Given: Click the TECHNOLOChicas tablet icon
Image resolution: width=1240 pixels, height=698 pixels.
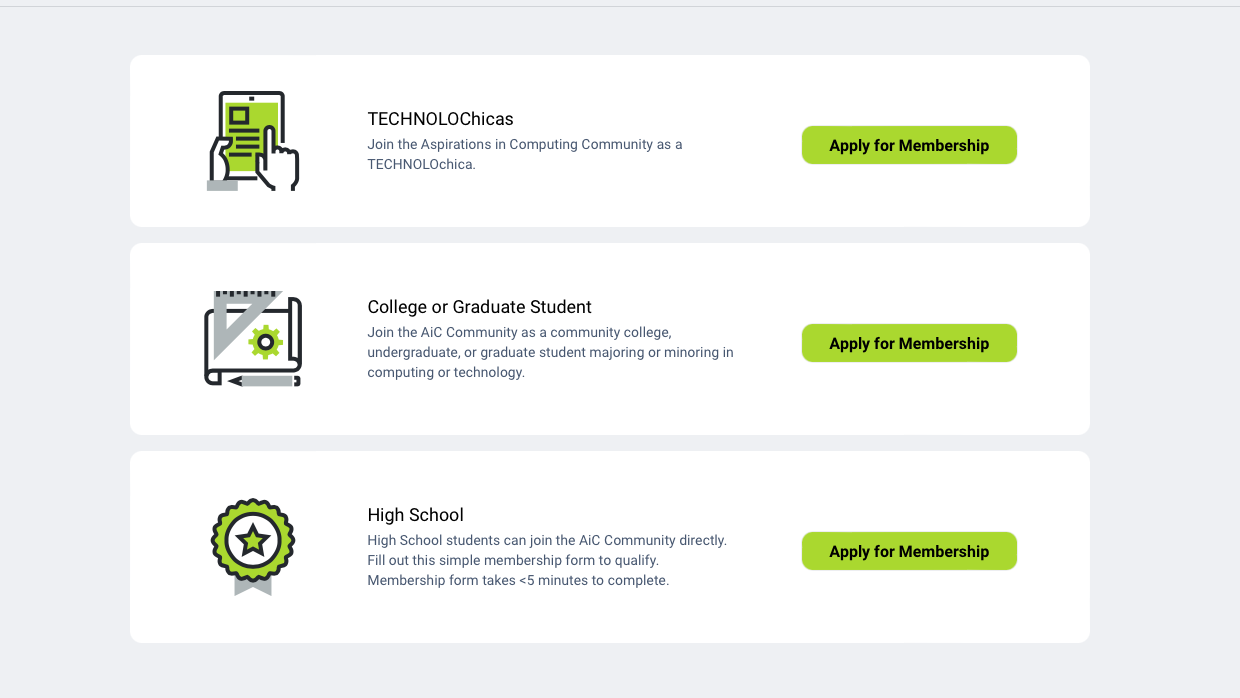Looking at the screenshot, I should (x=253, y=141).
